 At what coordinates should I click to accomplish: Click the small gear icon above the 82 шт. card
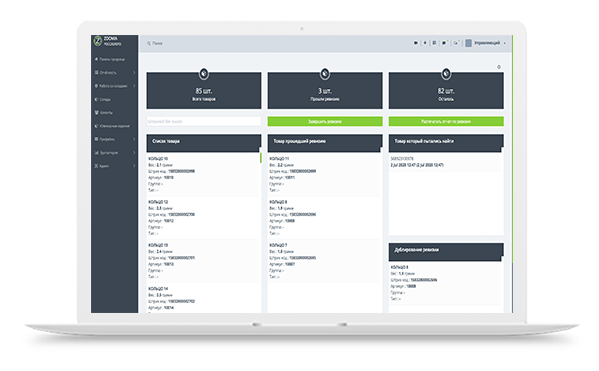(499, 67)
